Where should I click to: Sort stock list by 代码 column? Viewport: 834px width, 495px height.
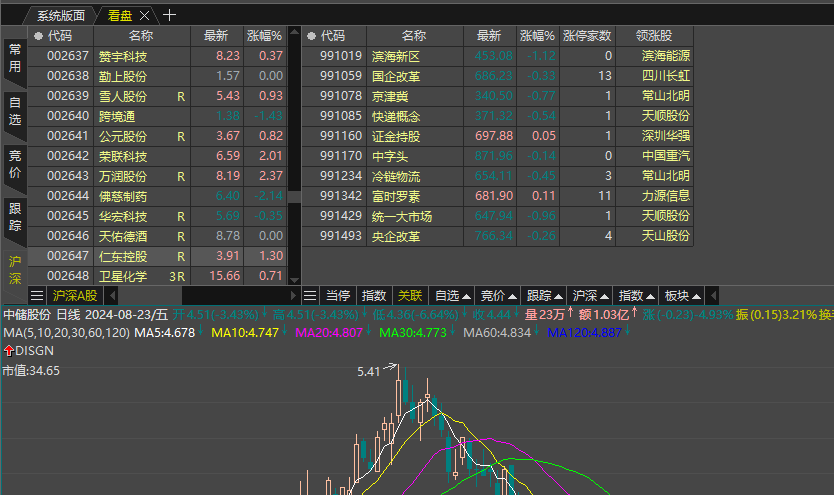pos(60,36)
